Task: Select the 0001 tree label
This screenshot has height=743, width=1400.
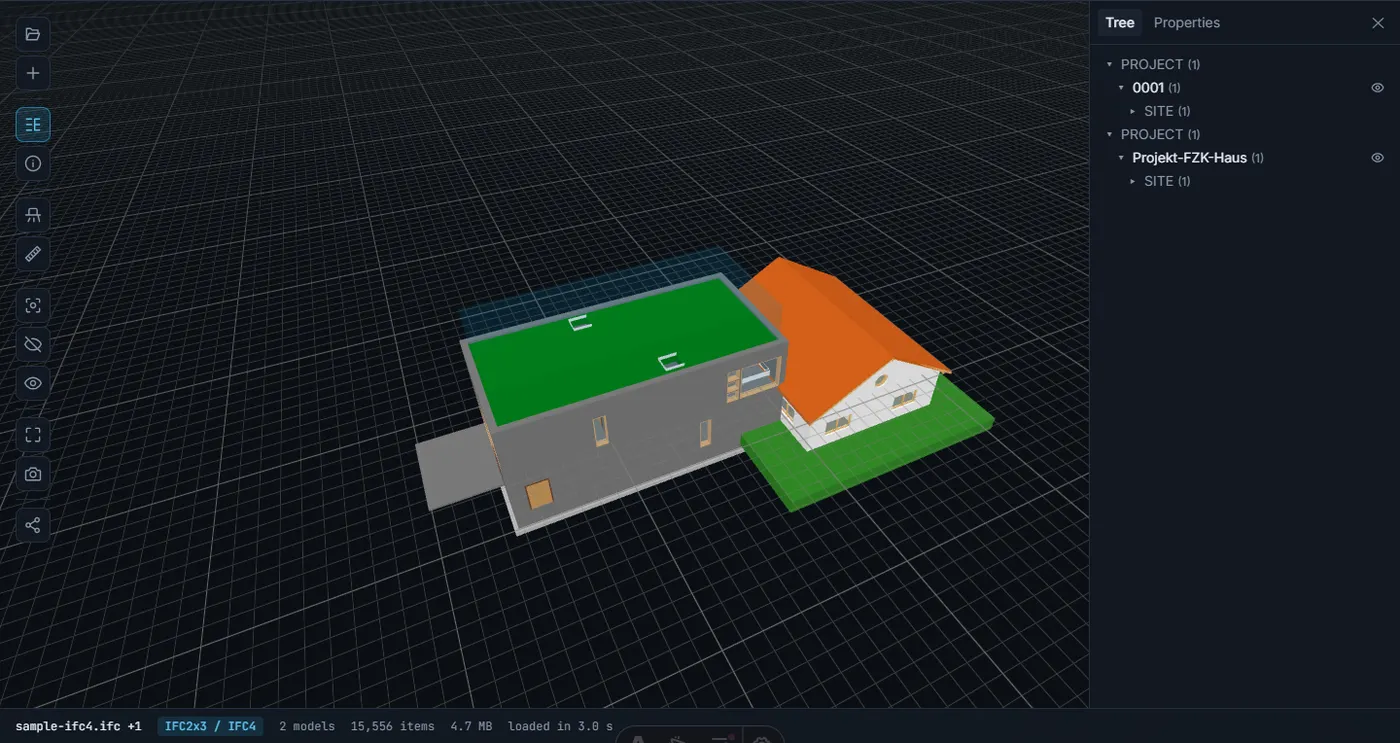Action: tap(1148, 88)
